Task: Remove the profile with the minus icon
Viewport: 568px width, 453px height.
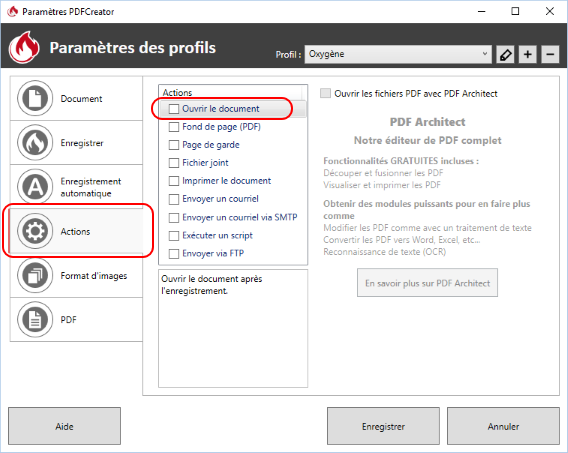Action: 550,55
